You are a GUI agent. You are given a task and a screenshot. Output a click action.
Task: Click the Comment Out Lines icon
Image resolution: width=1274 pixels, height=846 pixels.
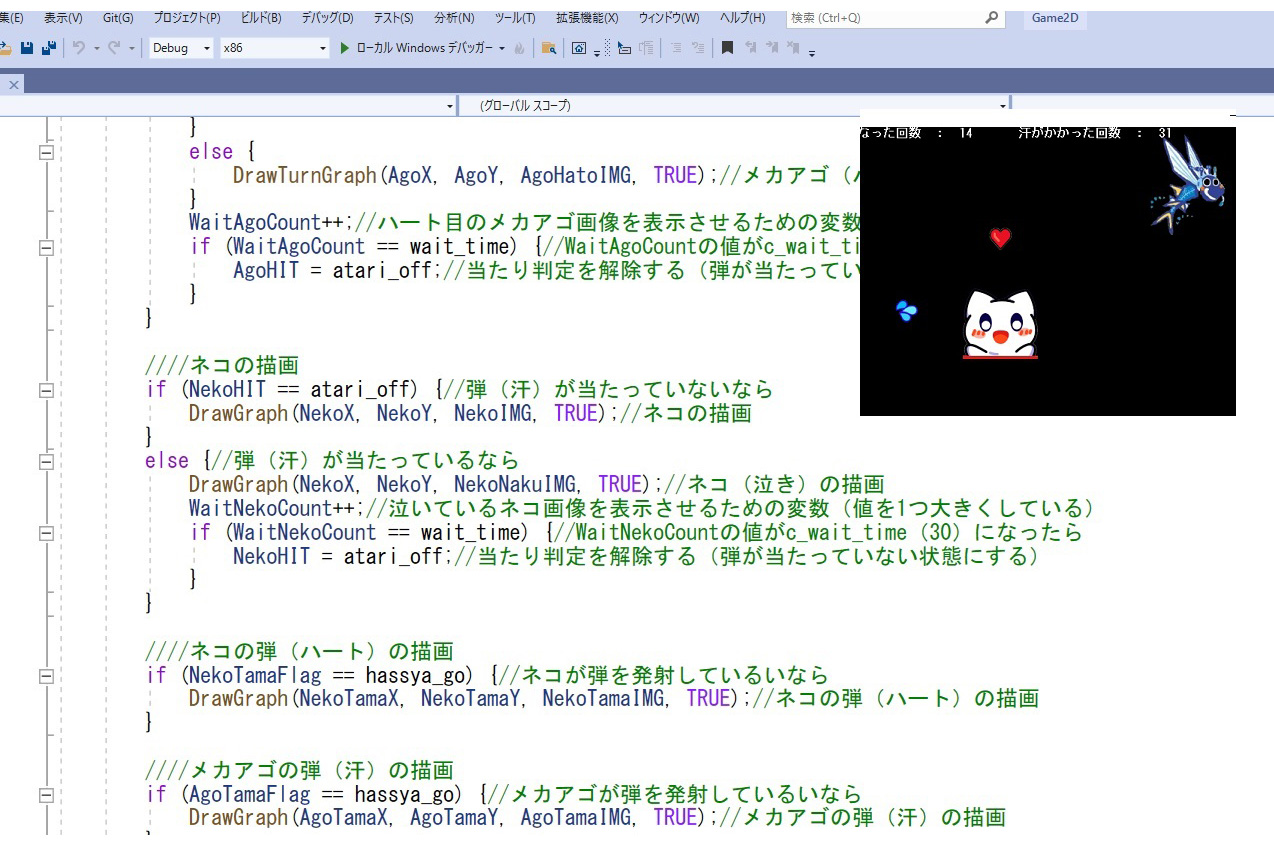point(676,48)
